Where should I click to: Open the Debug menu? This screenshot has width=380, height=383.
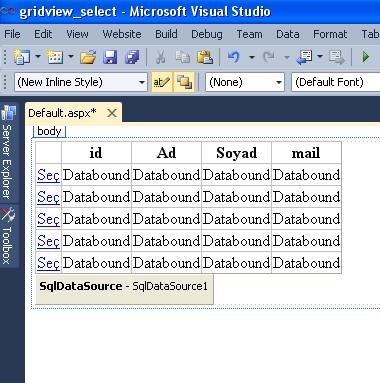coord(207,34)
